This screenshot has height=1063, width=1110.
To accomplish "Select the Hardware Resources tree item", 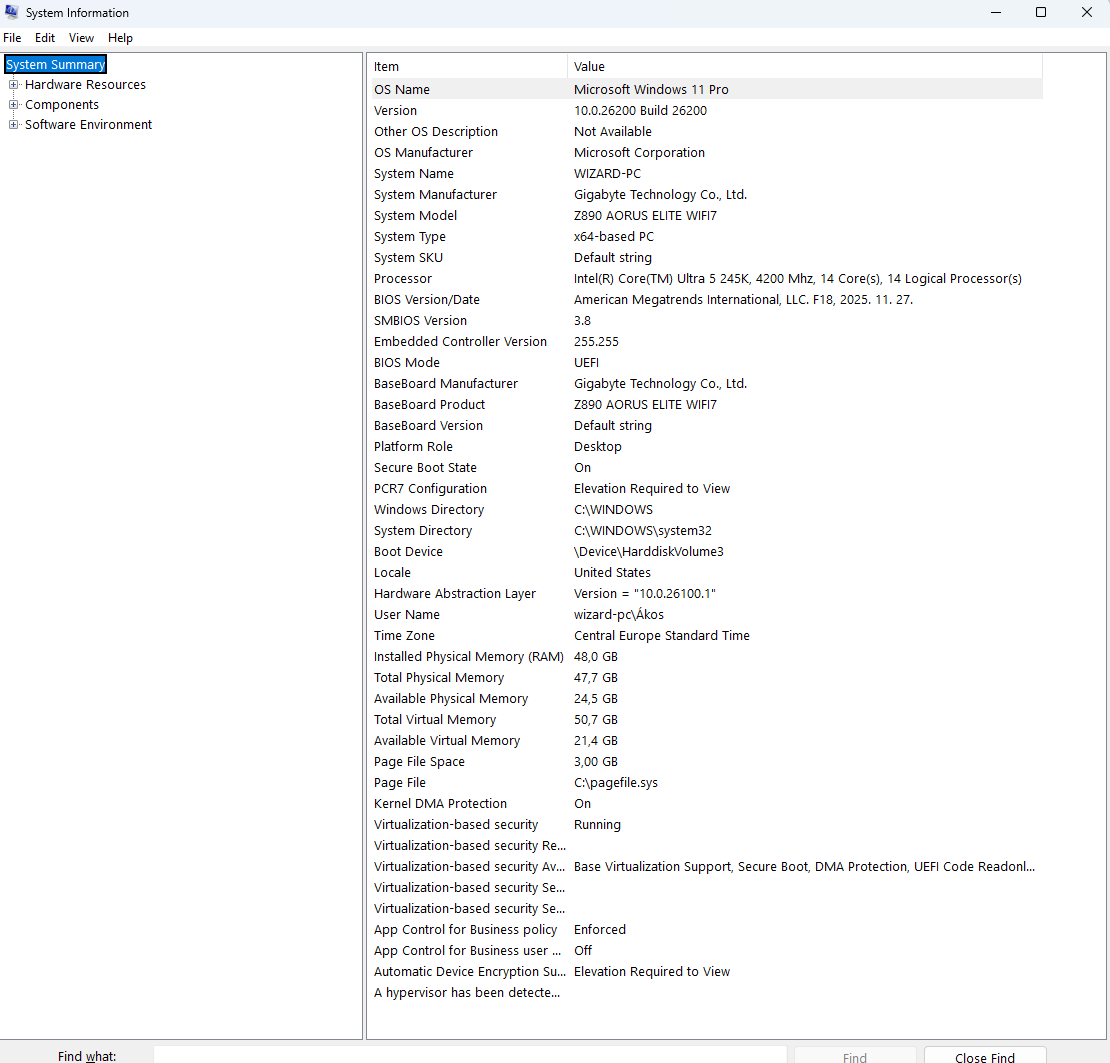I will (x=85, y=85).
